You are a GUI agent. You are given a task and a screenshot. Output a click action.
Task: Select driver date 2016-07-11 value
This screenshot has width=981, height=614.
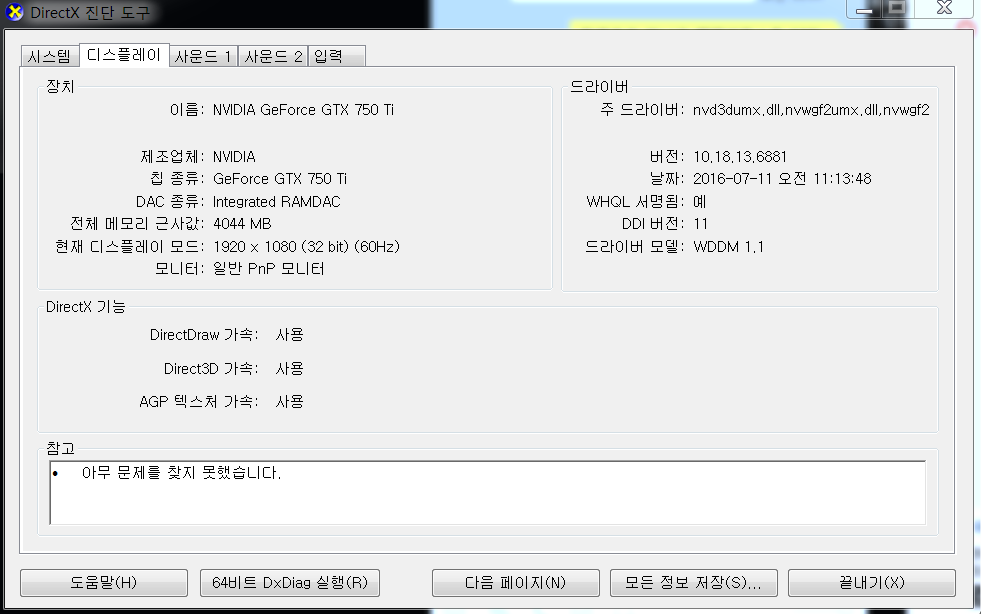click(782, 179)
